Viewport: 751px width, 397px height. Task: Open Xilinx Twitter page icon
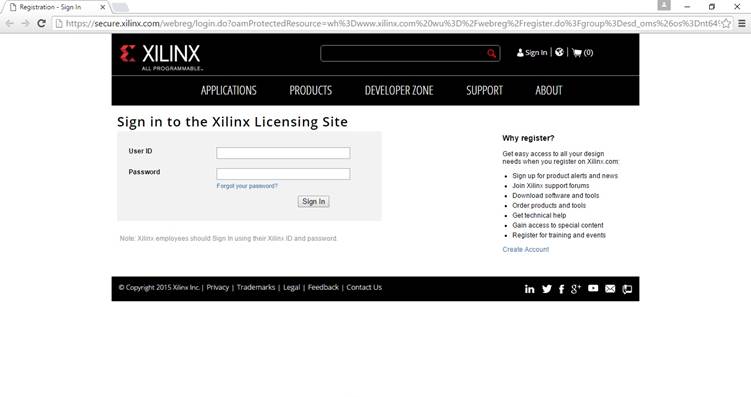[x=546, y=289]
